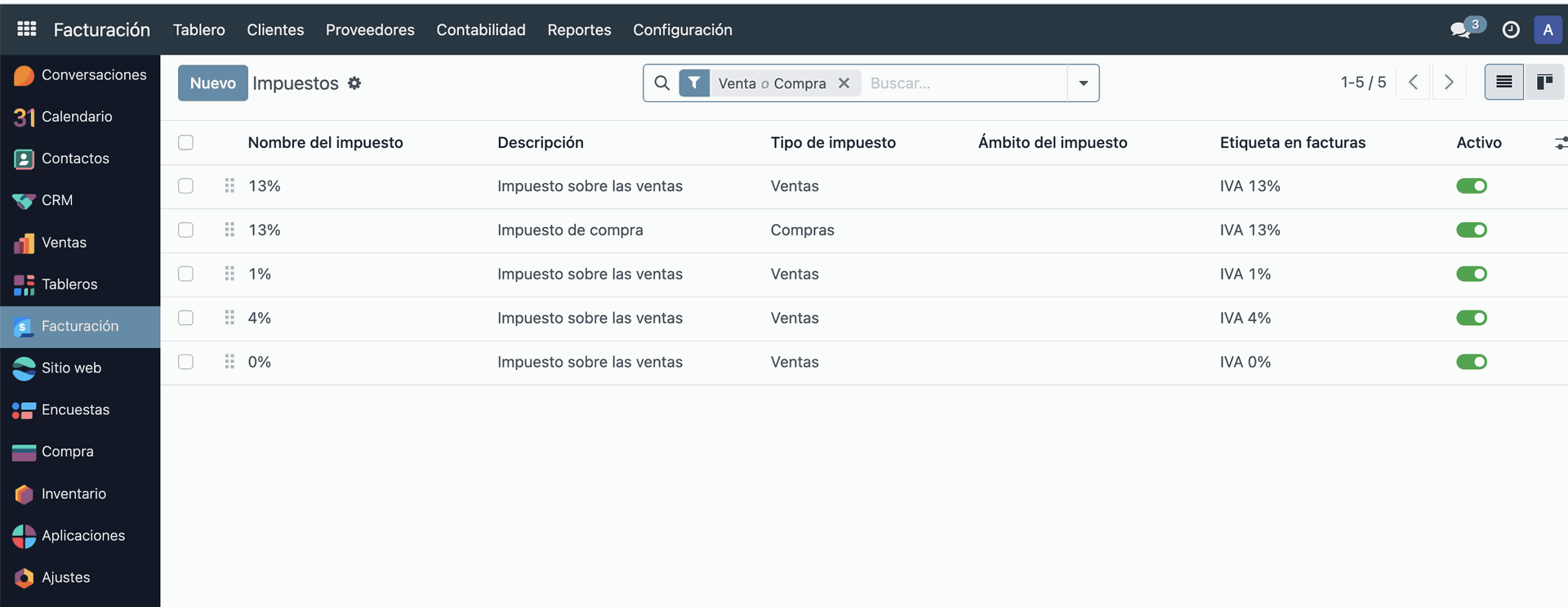Open optional columns adjust icon
This screenshot has width=1568, height=607.
coord(1561,143)
